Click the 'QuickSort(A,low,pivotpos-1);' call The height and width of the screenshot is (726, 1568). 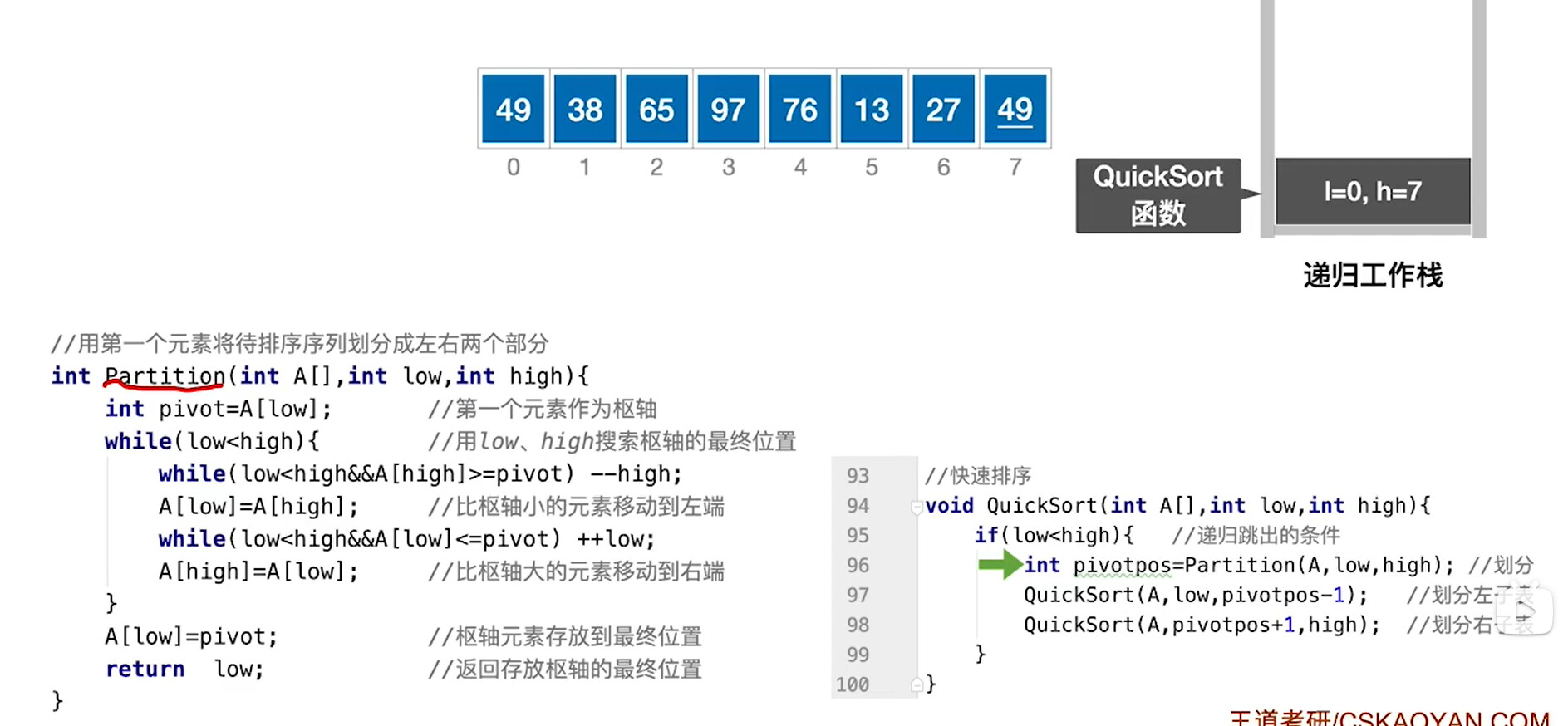(x=1196, y=596)
